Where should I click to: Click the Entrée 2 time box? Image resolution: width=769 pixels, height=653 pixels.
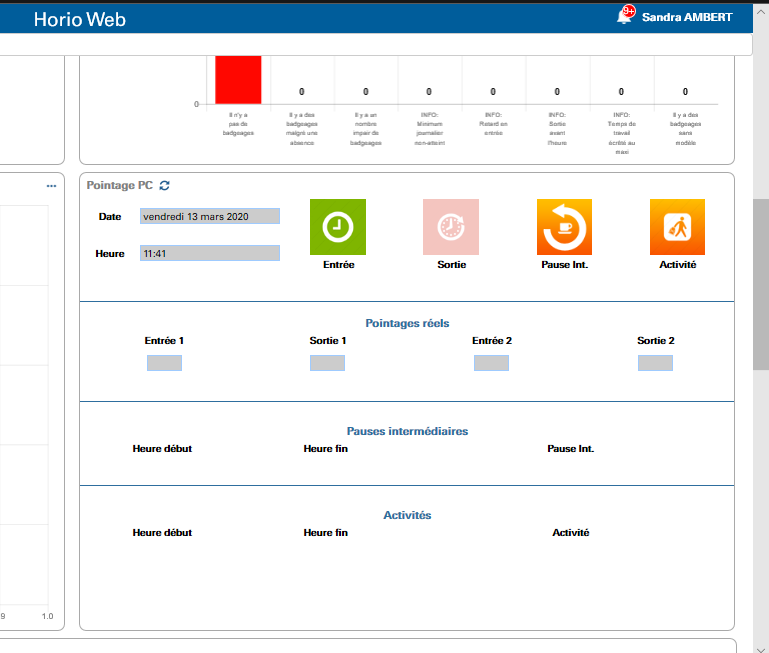point(491,363)
